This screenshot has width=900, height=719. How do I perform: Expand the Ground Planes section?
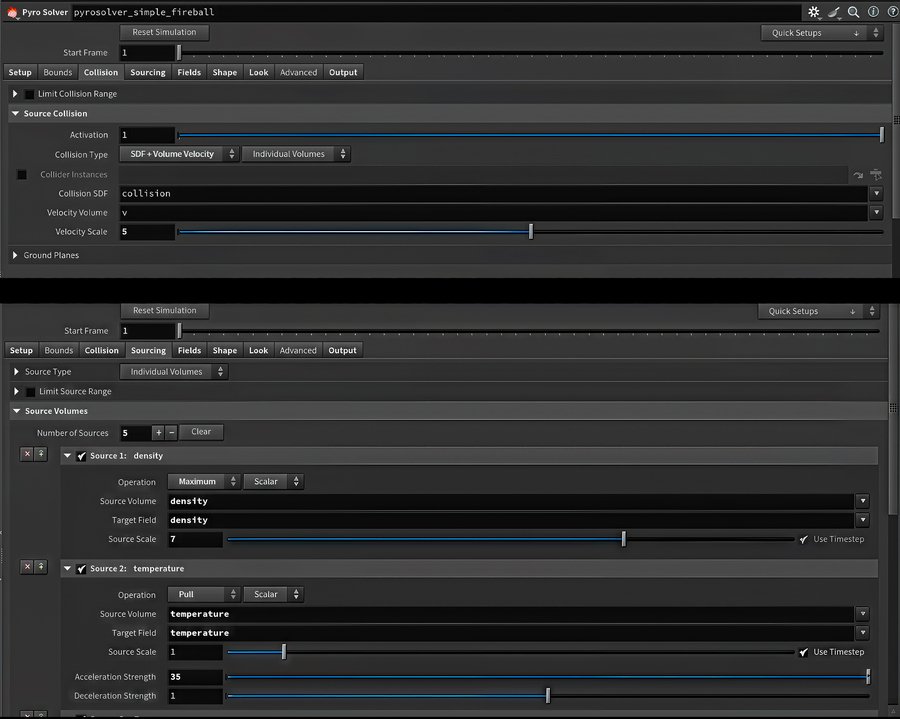pos(15,255)
